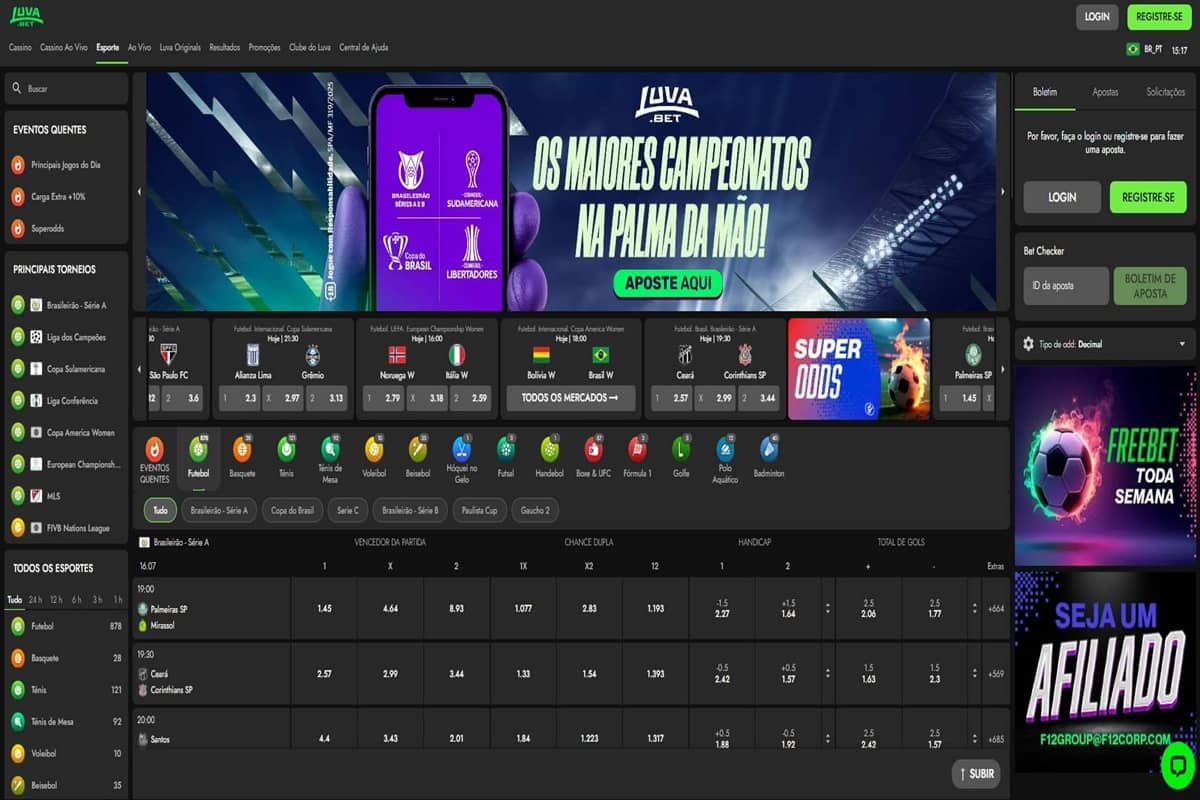
Task: Enable the Copa do Brasil filter chip
Action: 293,510
